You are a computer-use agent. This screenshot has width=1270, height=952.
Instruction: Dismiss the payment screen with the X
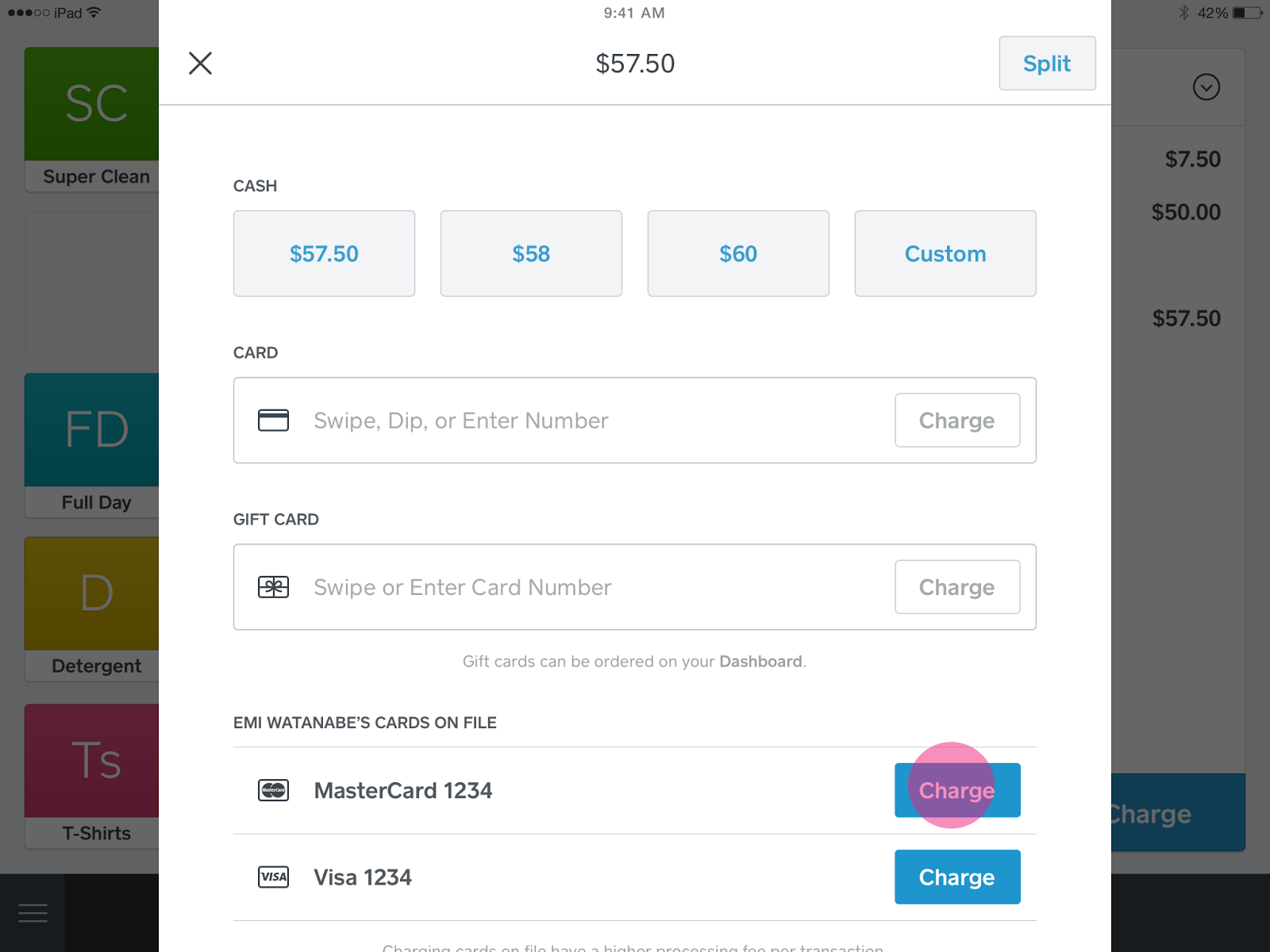200,63
